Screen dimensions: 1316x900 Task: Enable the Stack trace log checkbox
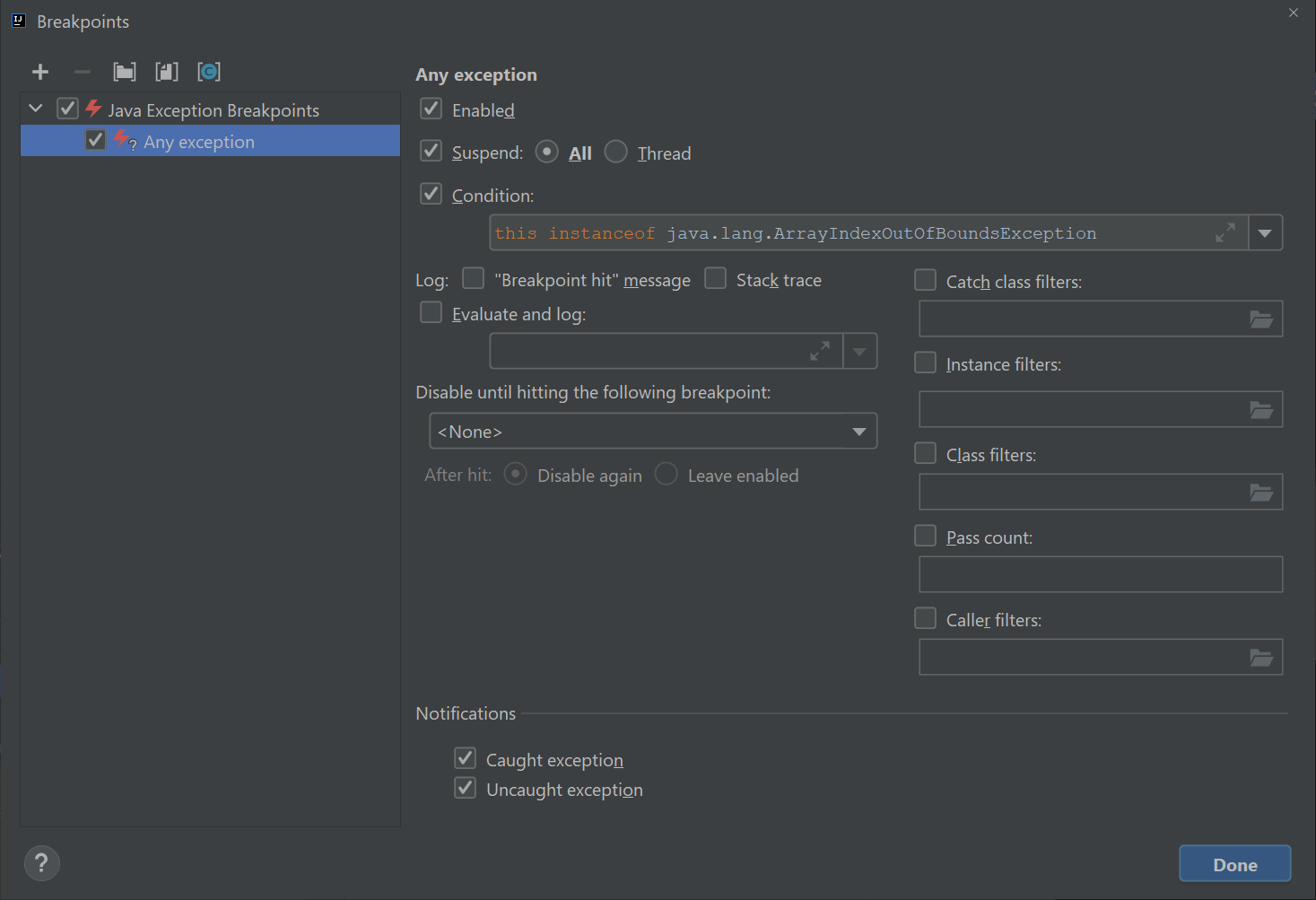pos(715,279)
